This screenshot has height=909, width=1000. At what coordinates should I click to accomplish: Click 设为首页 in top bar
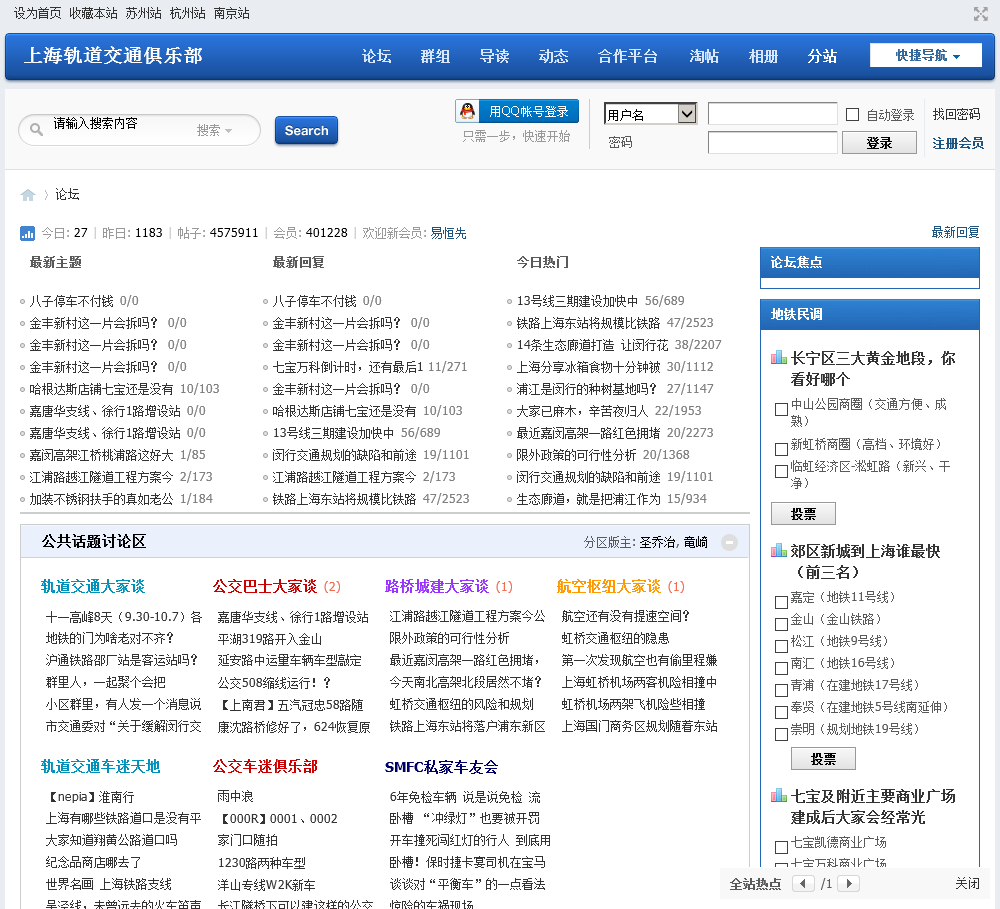coord(38,13)
